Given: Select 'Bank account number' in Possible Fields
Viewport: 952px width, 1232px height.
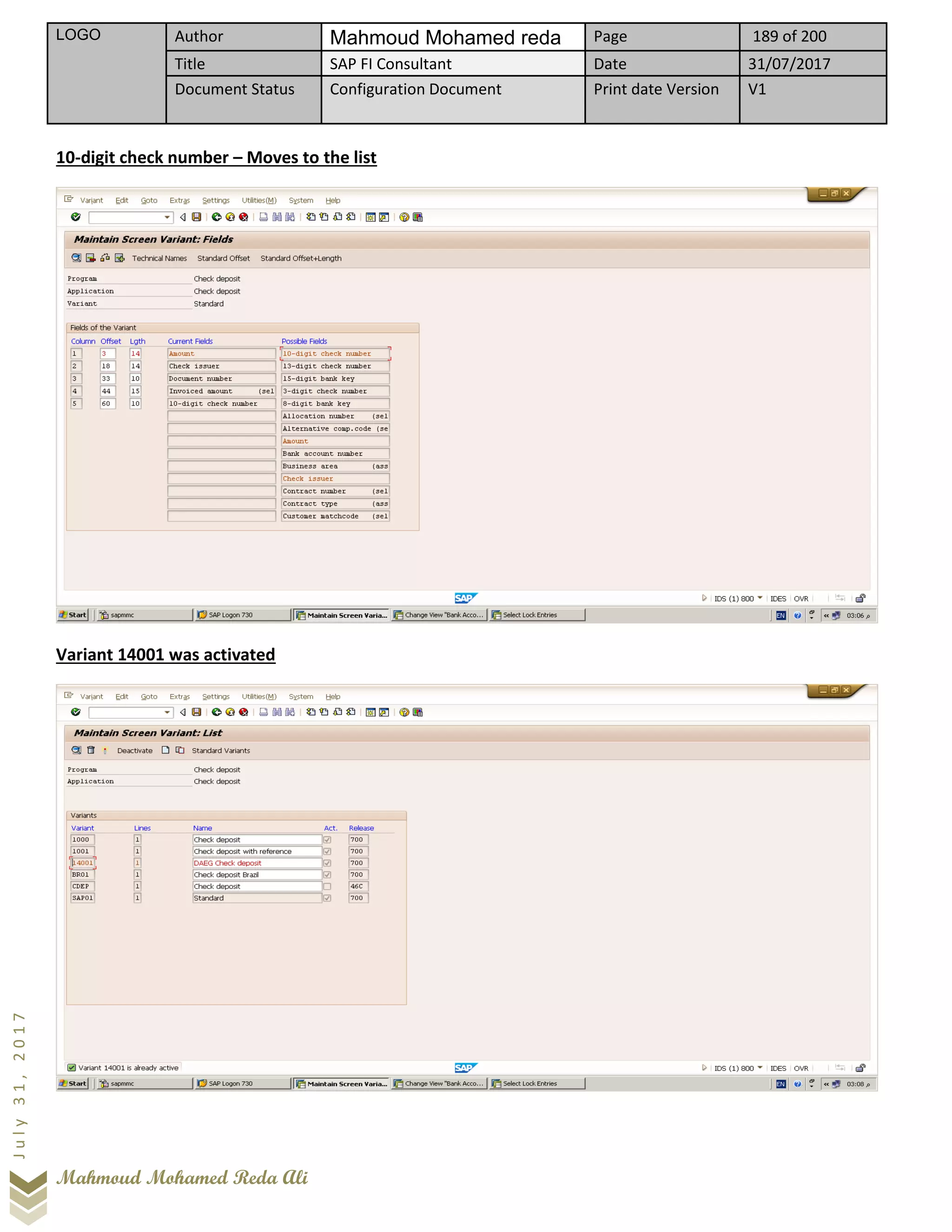Looking at the screenshot, I should [336, 454].
